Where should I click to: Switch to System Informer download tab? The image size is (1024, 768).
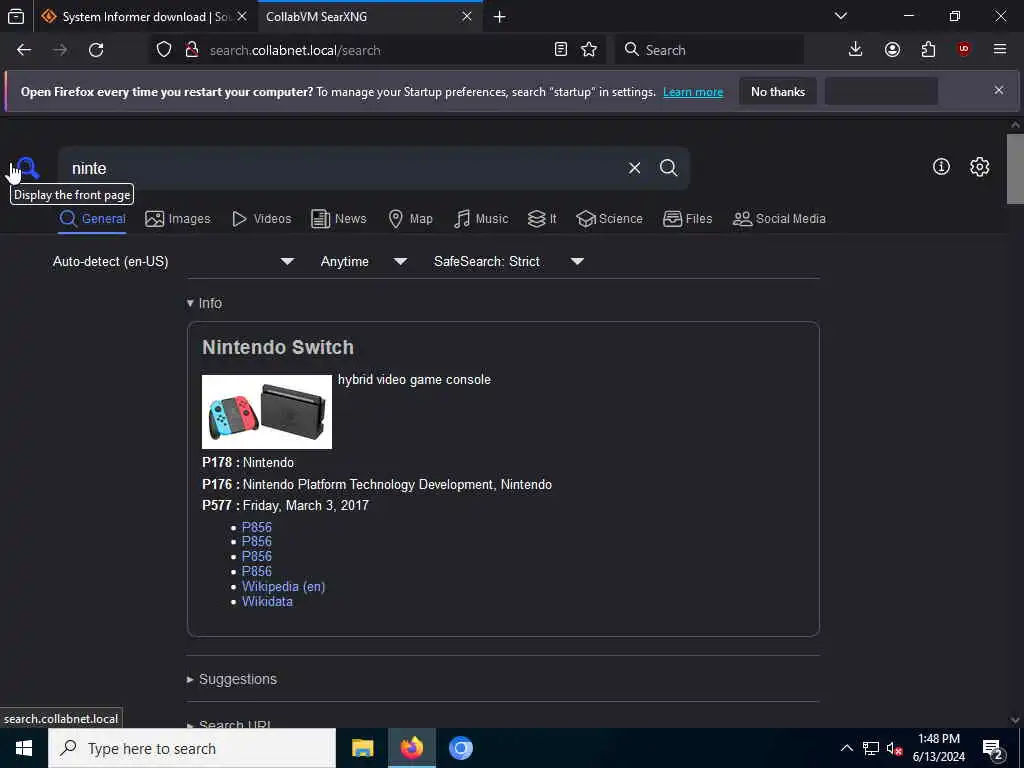pos(145,17)
